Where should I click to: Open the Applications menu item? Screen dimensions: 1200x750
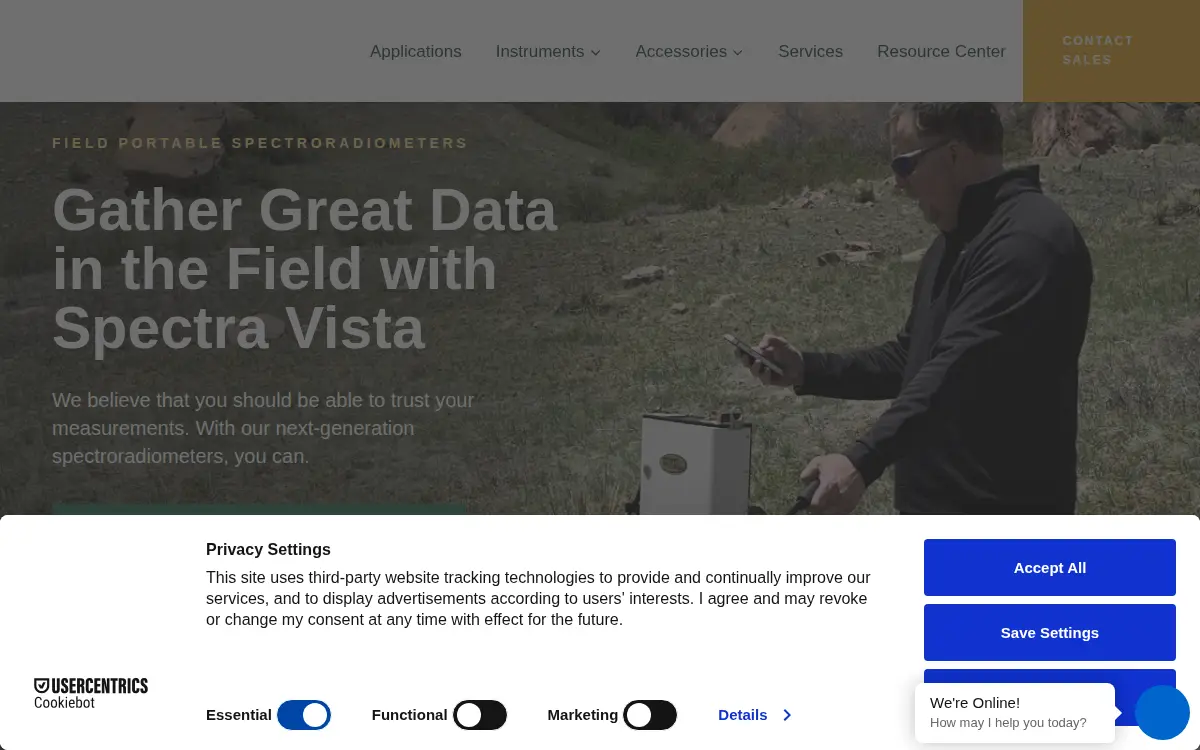click(415, 51)
